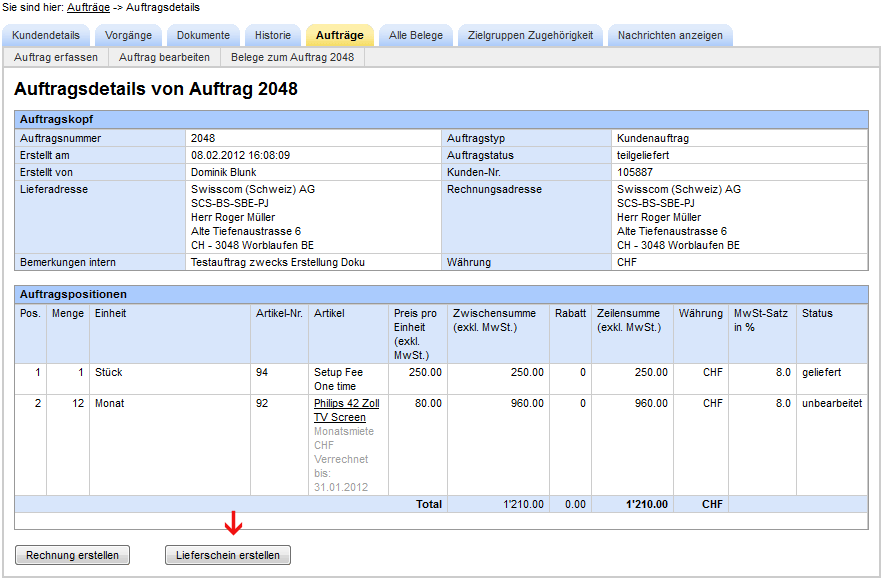
Task: Click the Lieferschein erstellen button
Action: pos(227,555)
